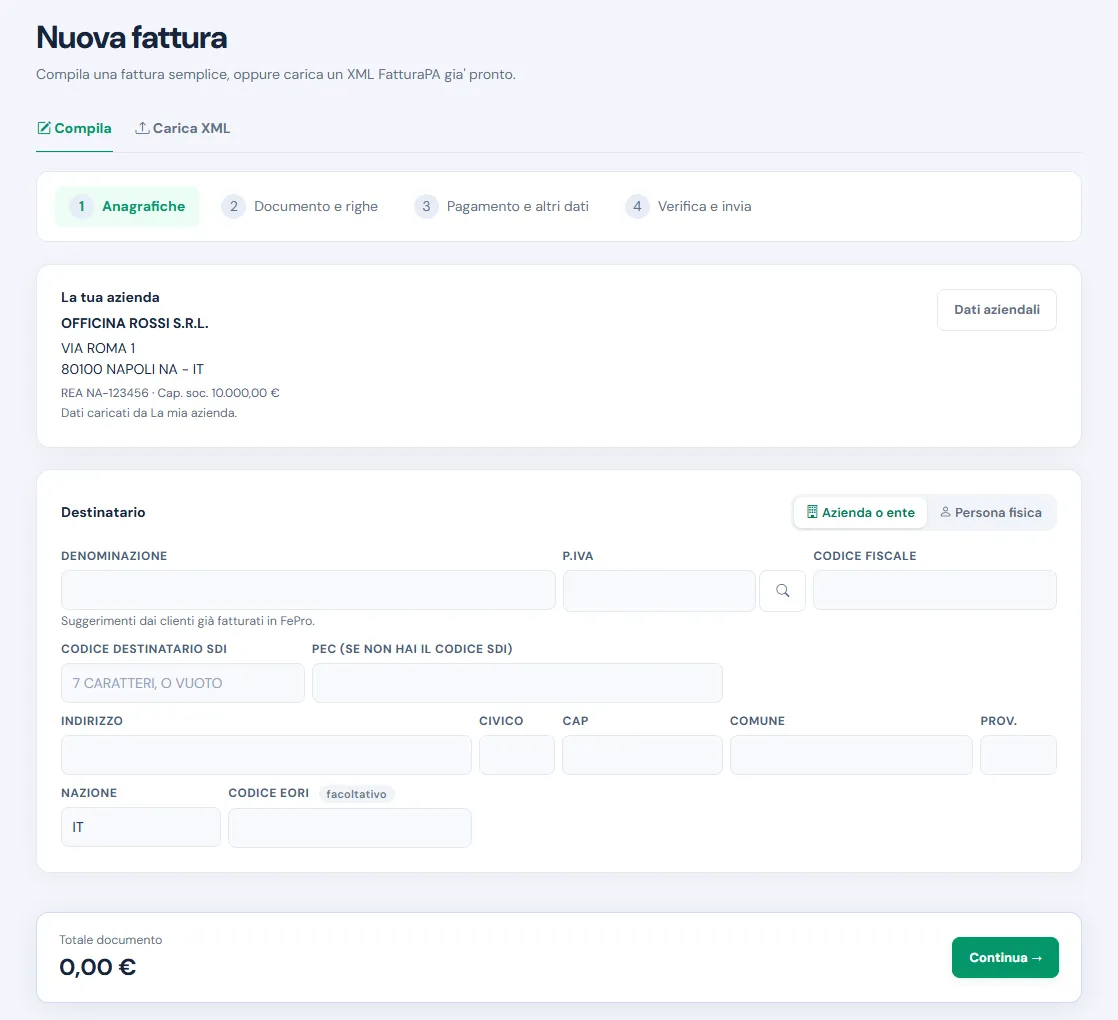Click the Dati caricati da La mia azienda note
Image resolution: width=1118 pixels, height=1020 pixels.
click(x=149, y=413)
